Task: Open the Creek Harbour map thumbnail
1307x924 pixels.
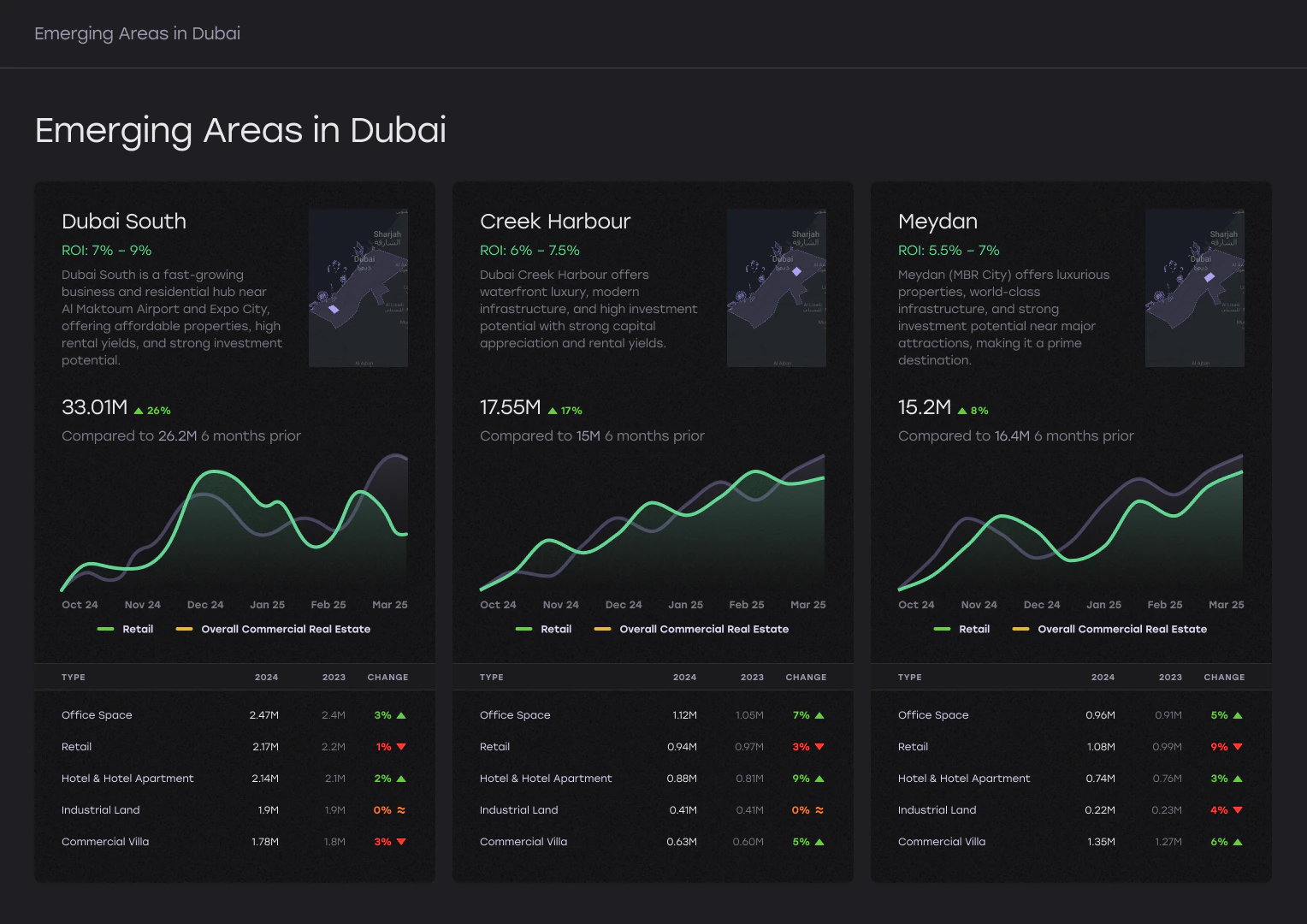Action: click(x=777, y=288)
